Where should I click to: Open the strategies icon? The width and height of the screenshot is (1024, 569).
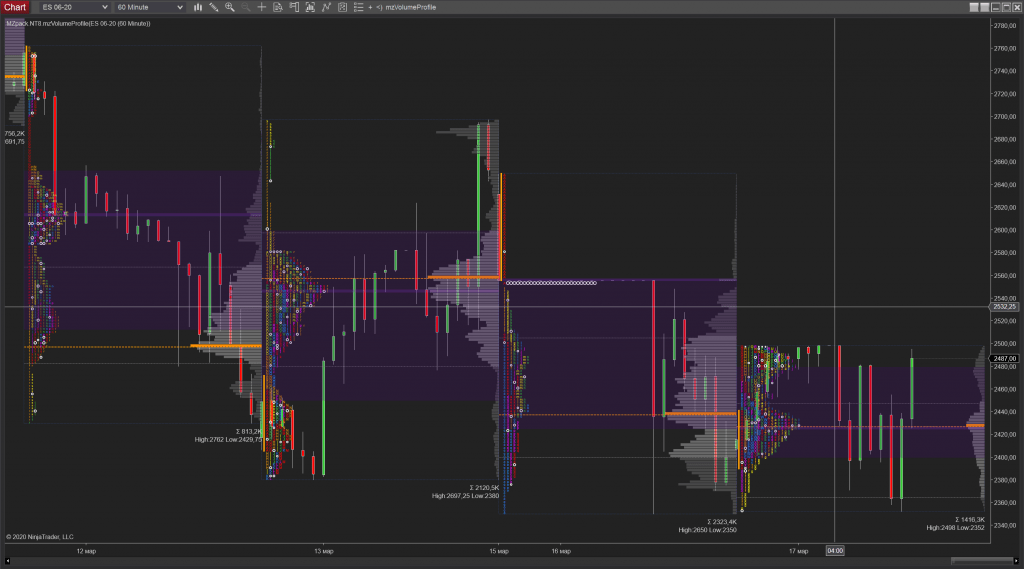point(342,7)
